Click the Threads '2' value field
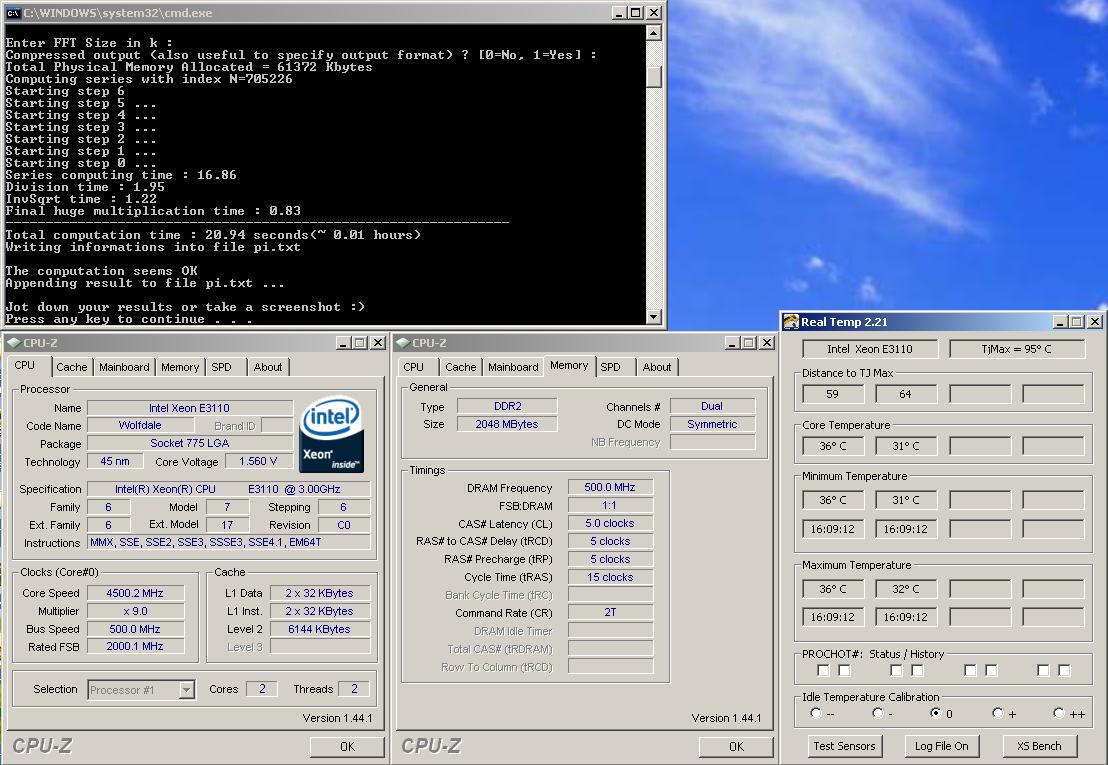The image size is (1108, 765). pos(354,689)
